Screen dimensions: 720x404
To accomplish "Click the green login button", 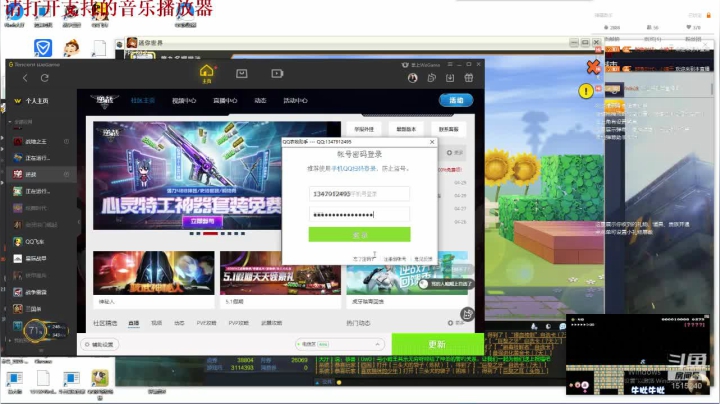I will click(359, 235).
